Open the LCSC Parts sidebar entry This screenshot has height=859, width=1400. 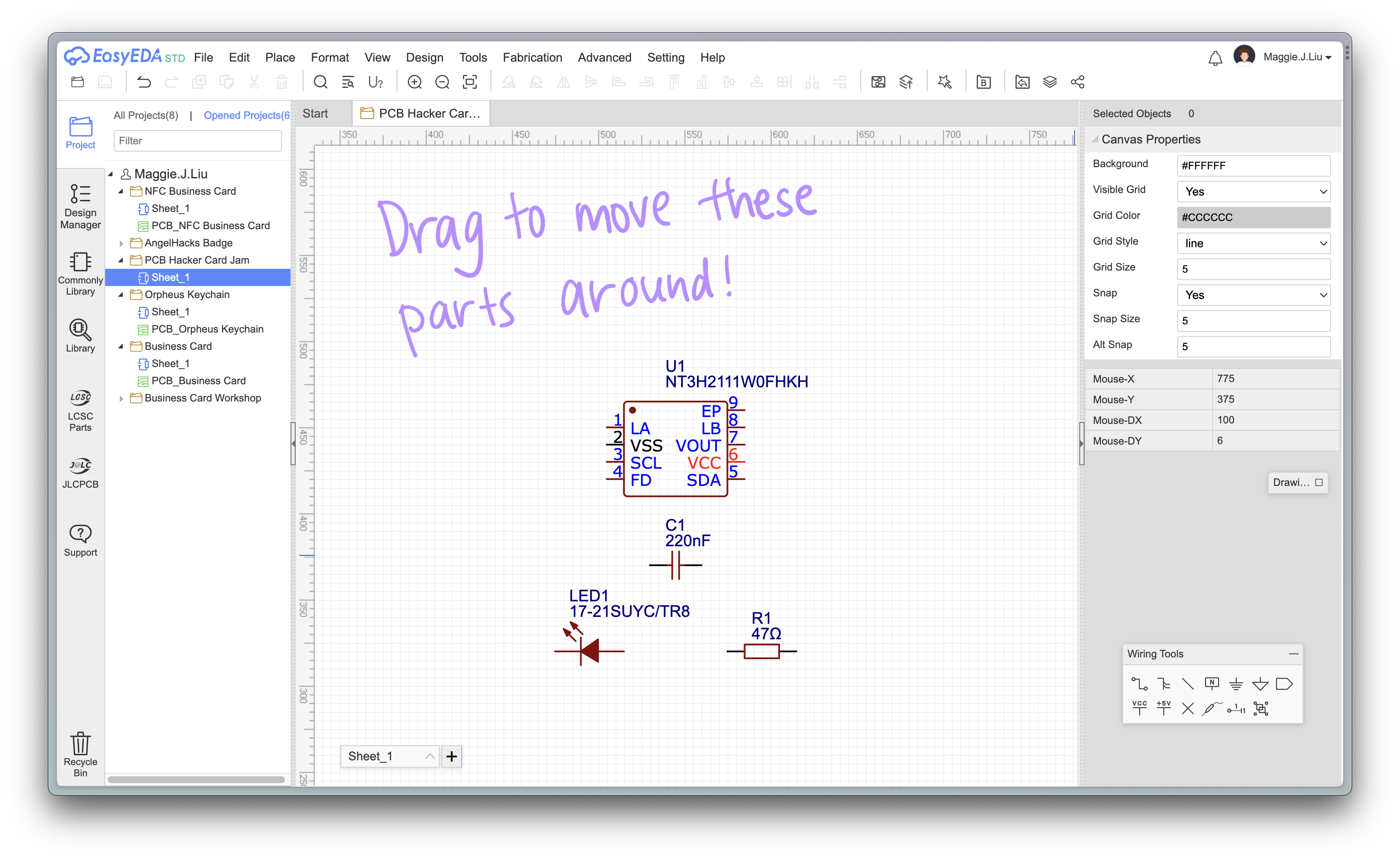pyautogui.click(x=80, y=410)
